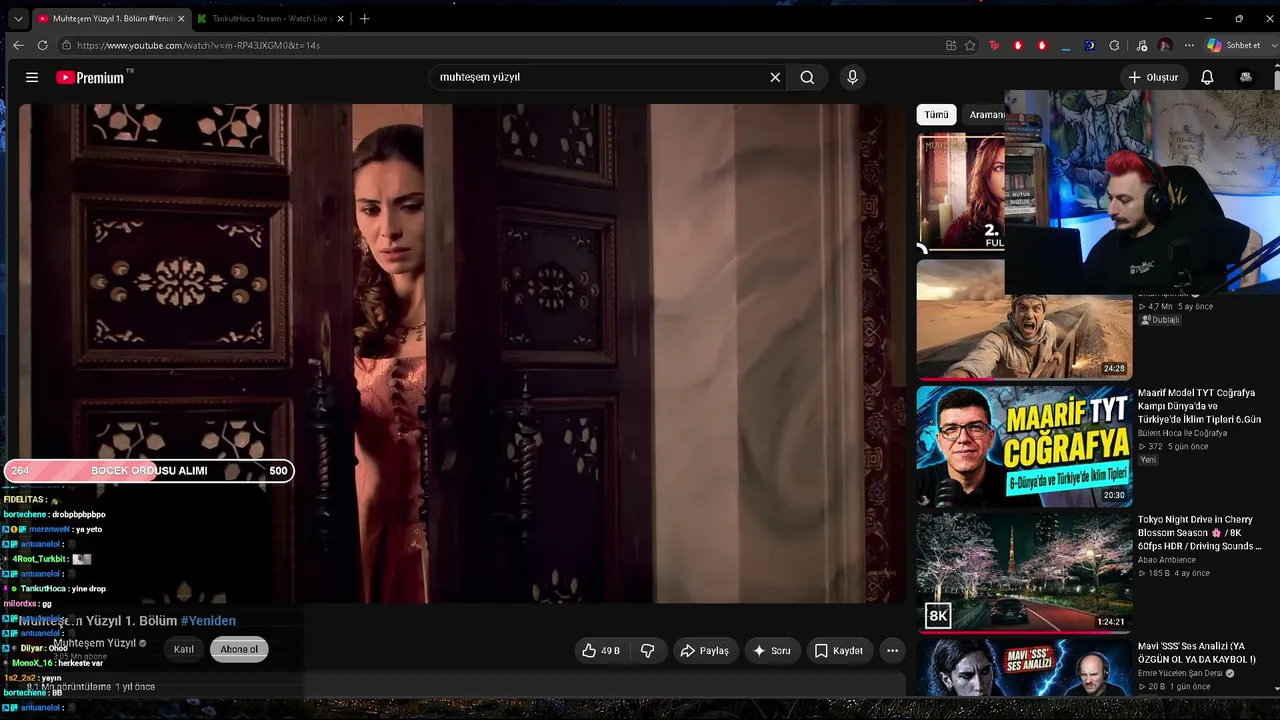Viewport: 1280px width, 720px height.
Task: Switch to the TankutHoca Stream tab
Action: pos(270,18)
